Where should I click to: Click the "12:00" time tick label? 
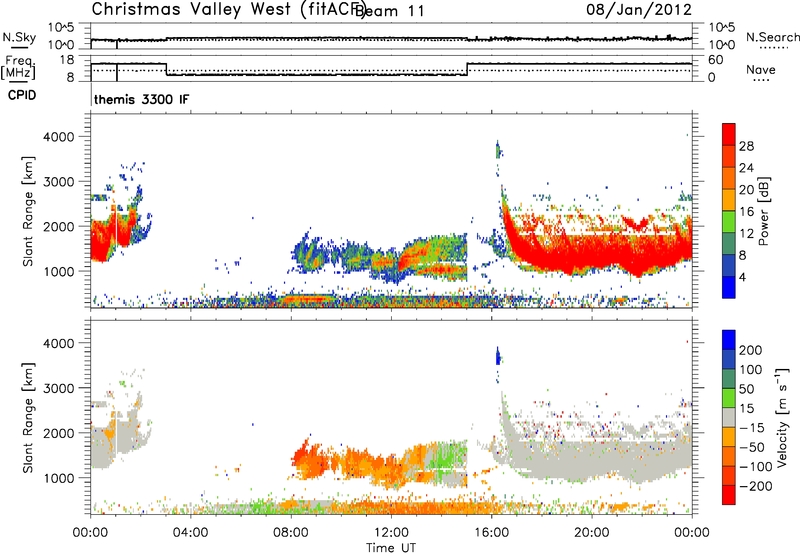[x=391, y=533]
